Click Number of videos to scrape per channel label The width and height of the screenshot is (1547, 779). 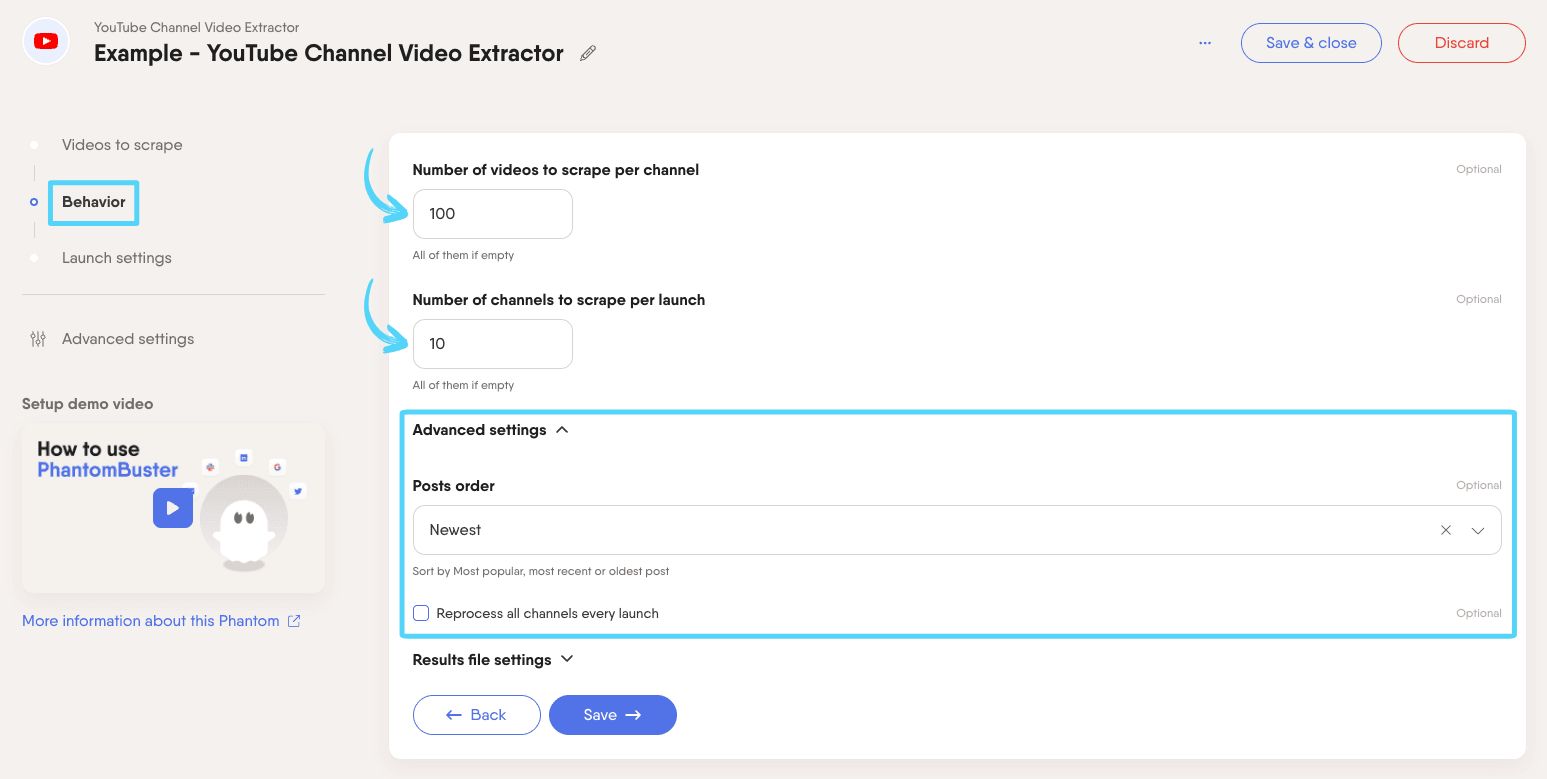(556, 170)
